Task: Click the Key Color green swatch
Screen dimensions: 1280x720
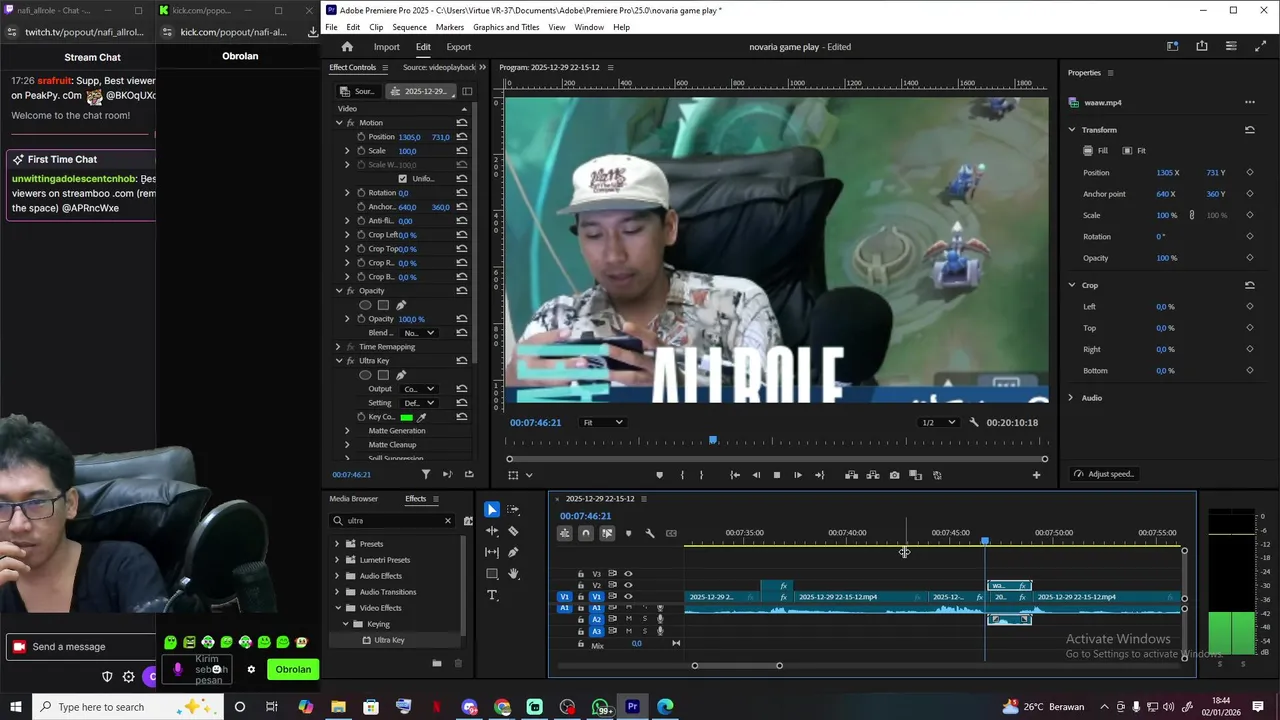Action: point(406,417)
